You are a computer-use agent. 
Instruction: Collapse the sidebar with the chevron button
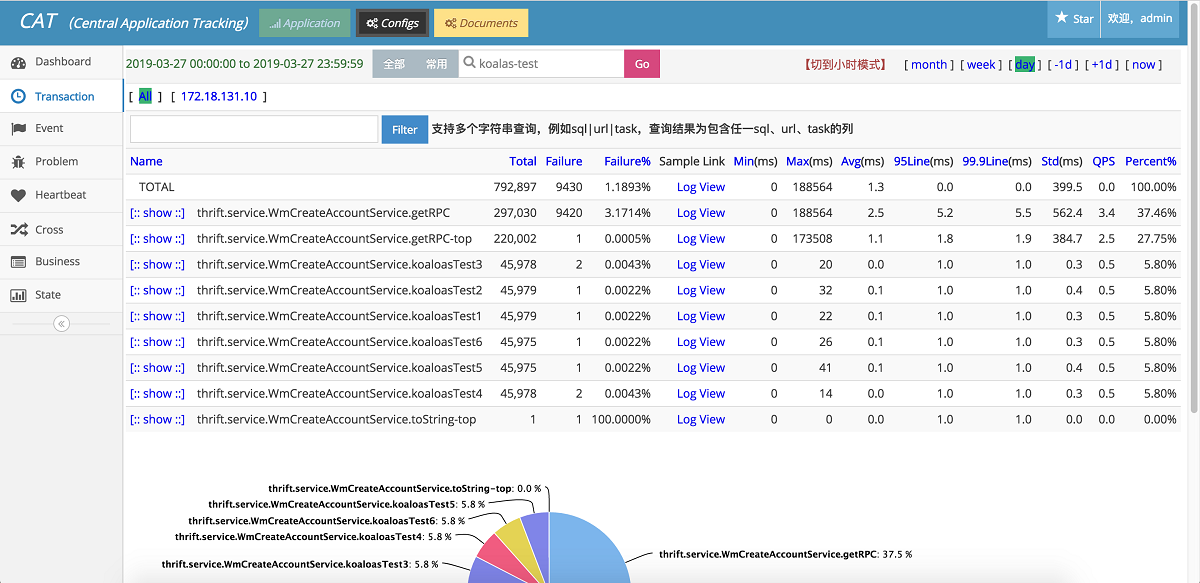(61, 324)
